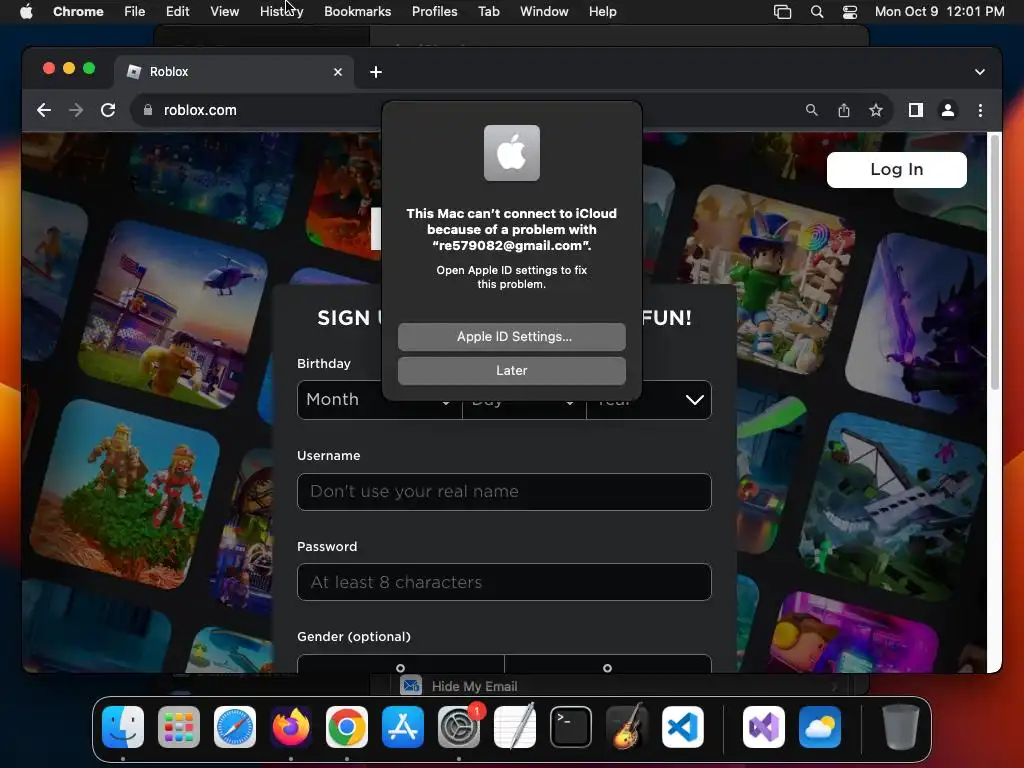Click the Log In button

pyautogui.click(x=897, y=170)
